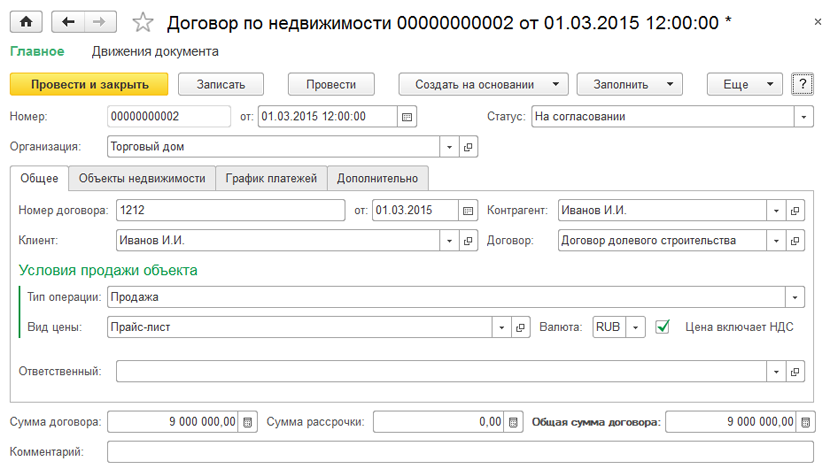Open calendar for contract date
This screenshot has width=830, height=469.
468,211
